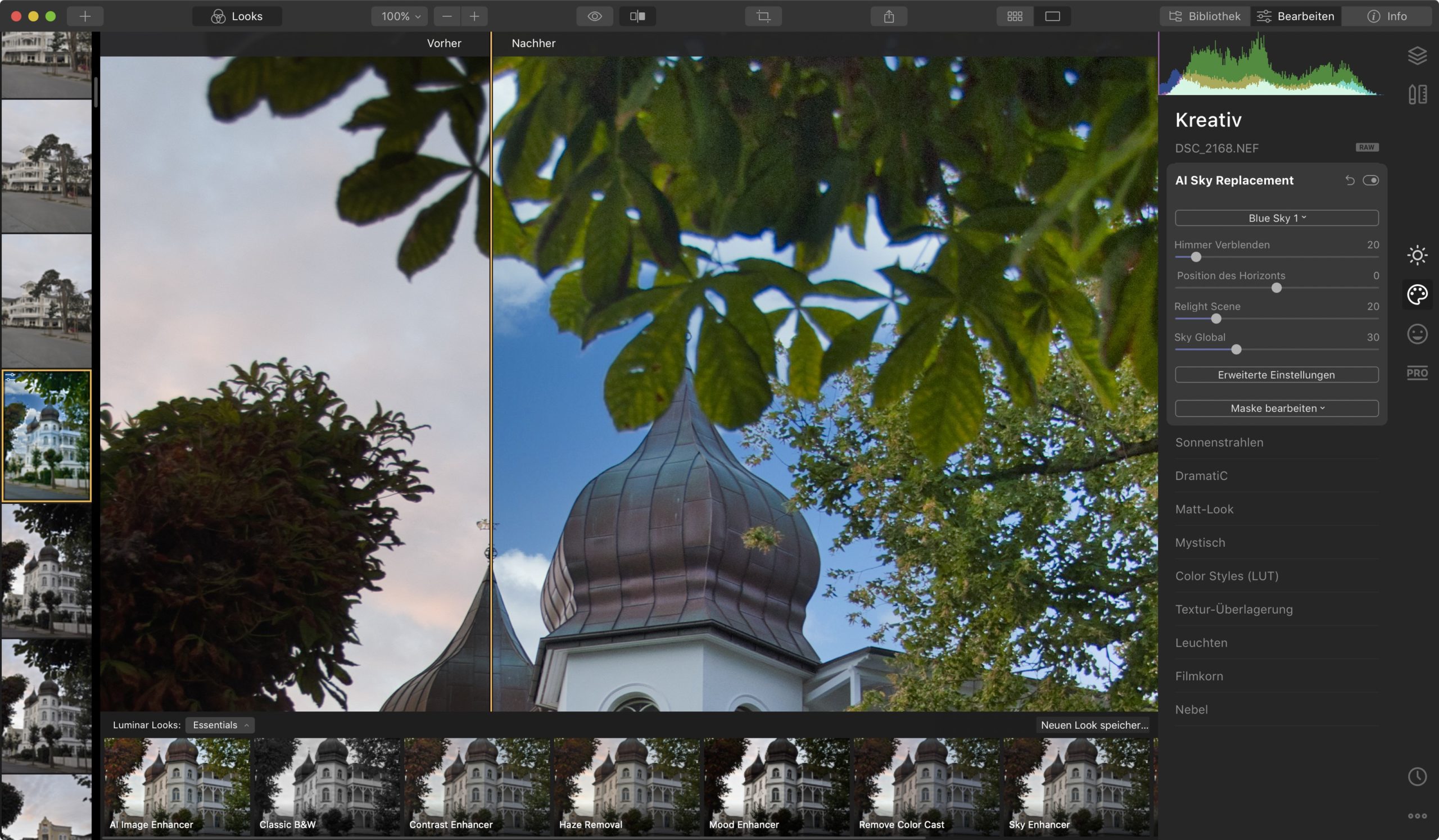Viewport: 1439px width, 840px height.
Task: Click the histogram display
Action: click(x=1270, y=63)
